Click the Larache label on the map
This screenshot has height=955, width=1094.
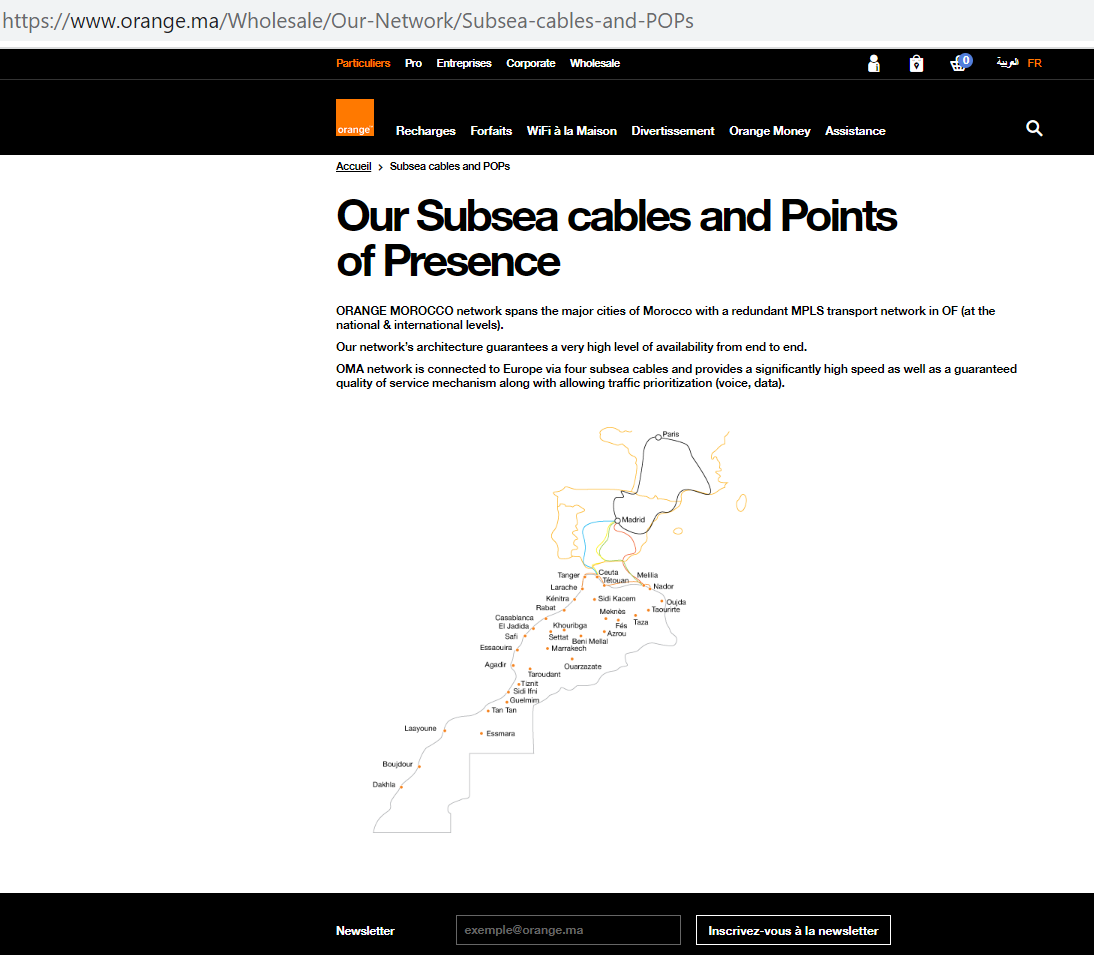tap(564, 587)
